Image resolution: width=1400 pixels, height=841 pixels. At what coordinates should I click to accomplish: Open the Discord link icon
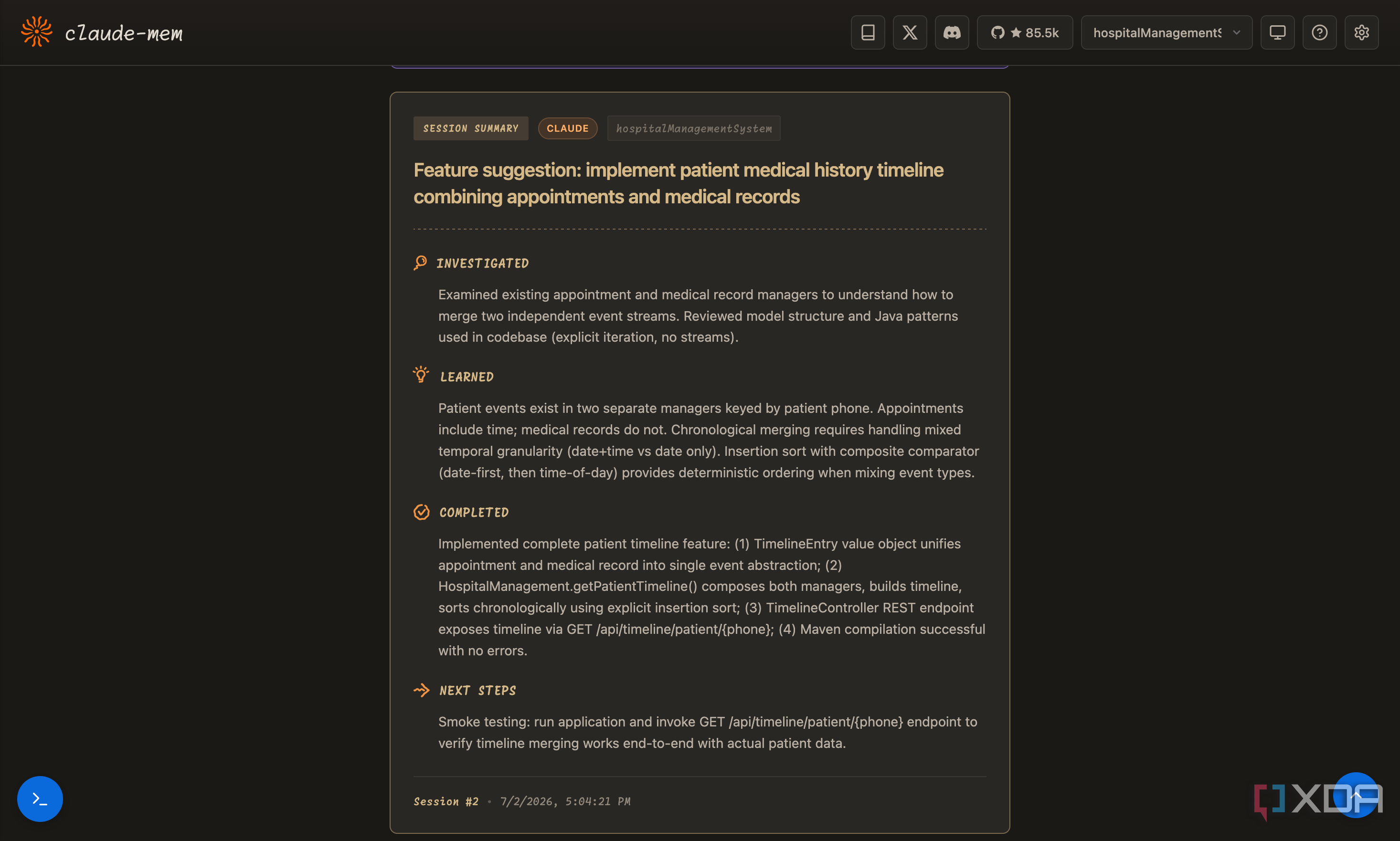tap(952, 33)
